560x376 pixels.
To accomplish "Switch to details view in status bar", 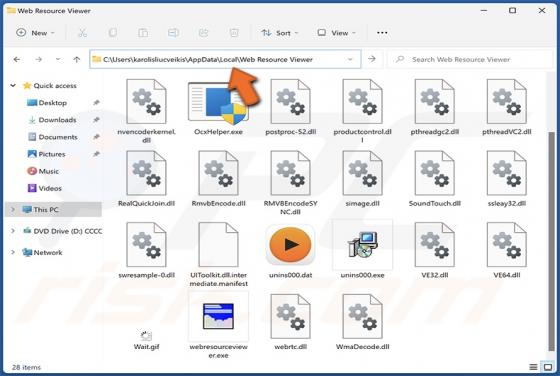I will (x=533, y=367).
